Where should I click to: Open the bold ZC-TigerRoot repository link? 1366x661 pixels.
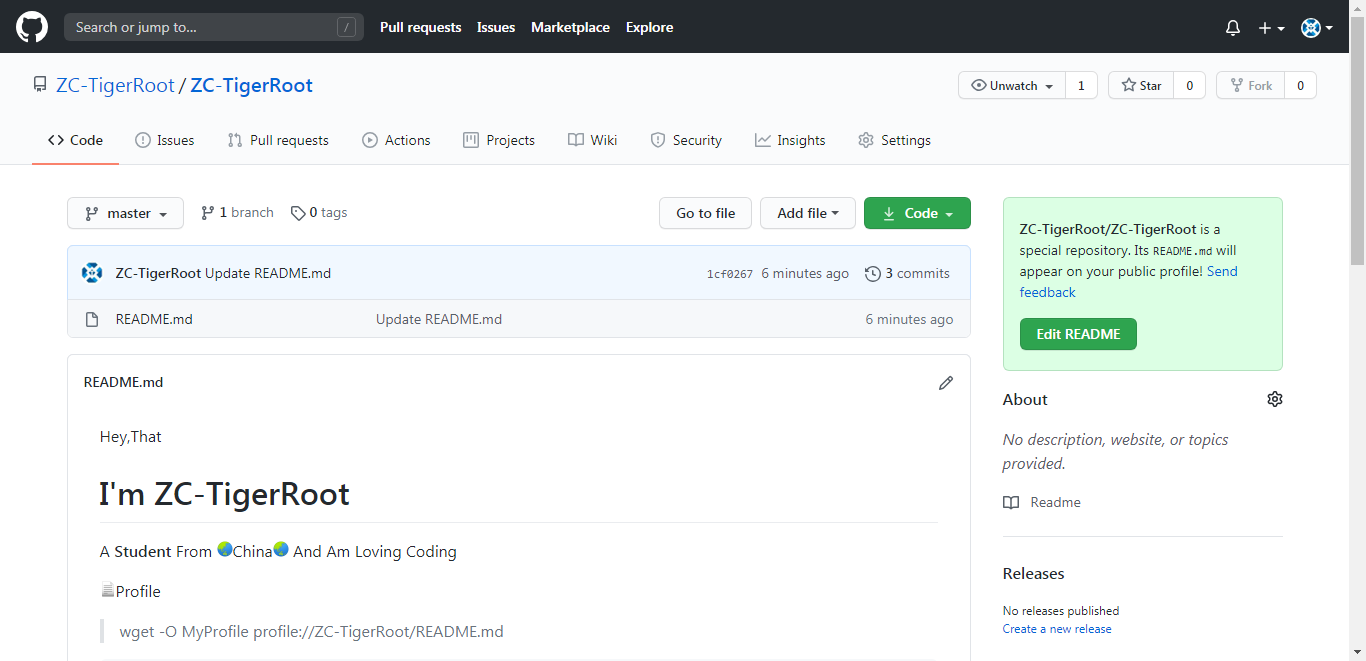(251, 85)
